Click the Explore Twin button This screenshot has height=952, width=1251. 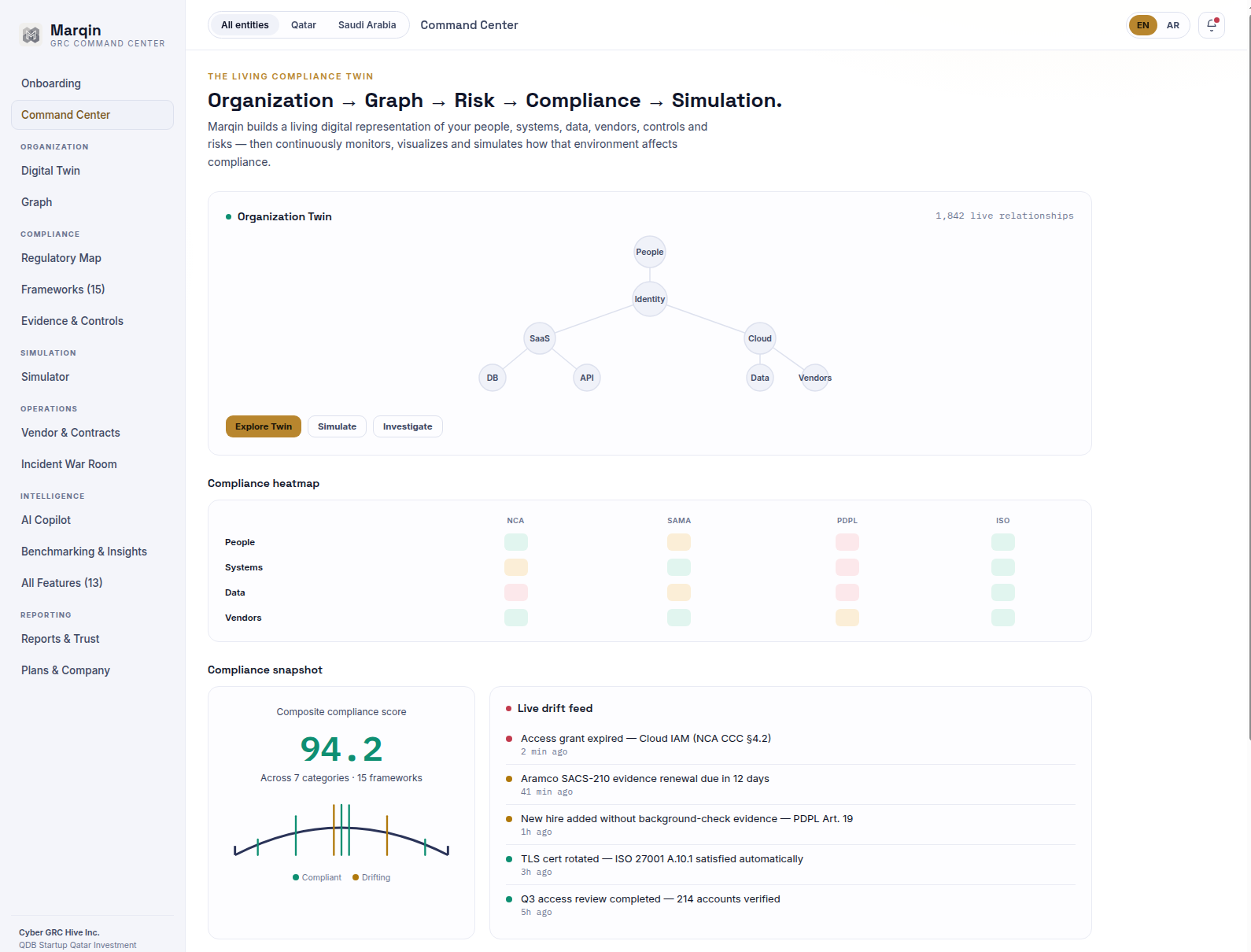[264, 426]
